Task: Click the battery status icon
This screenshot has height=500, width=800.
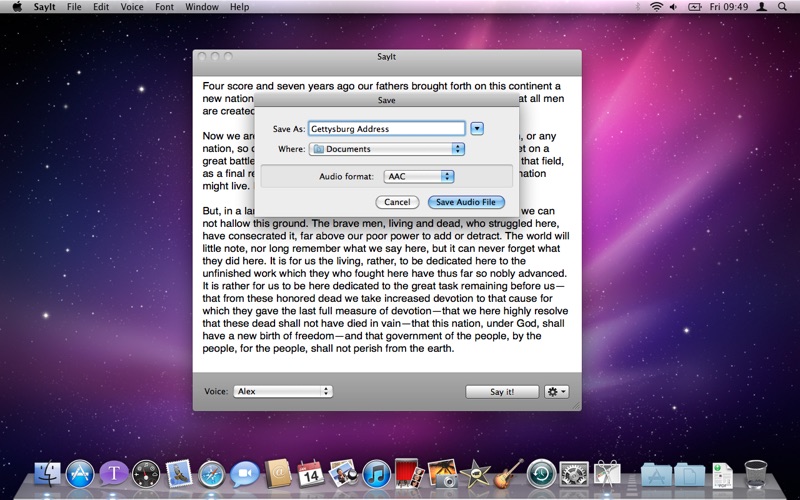Action: tap(694, 7)
